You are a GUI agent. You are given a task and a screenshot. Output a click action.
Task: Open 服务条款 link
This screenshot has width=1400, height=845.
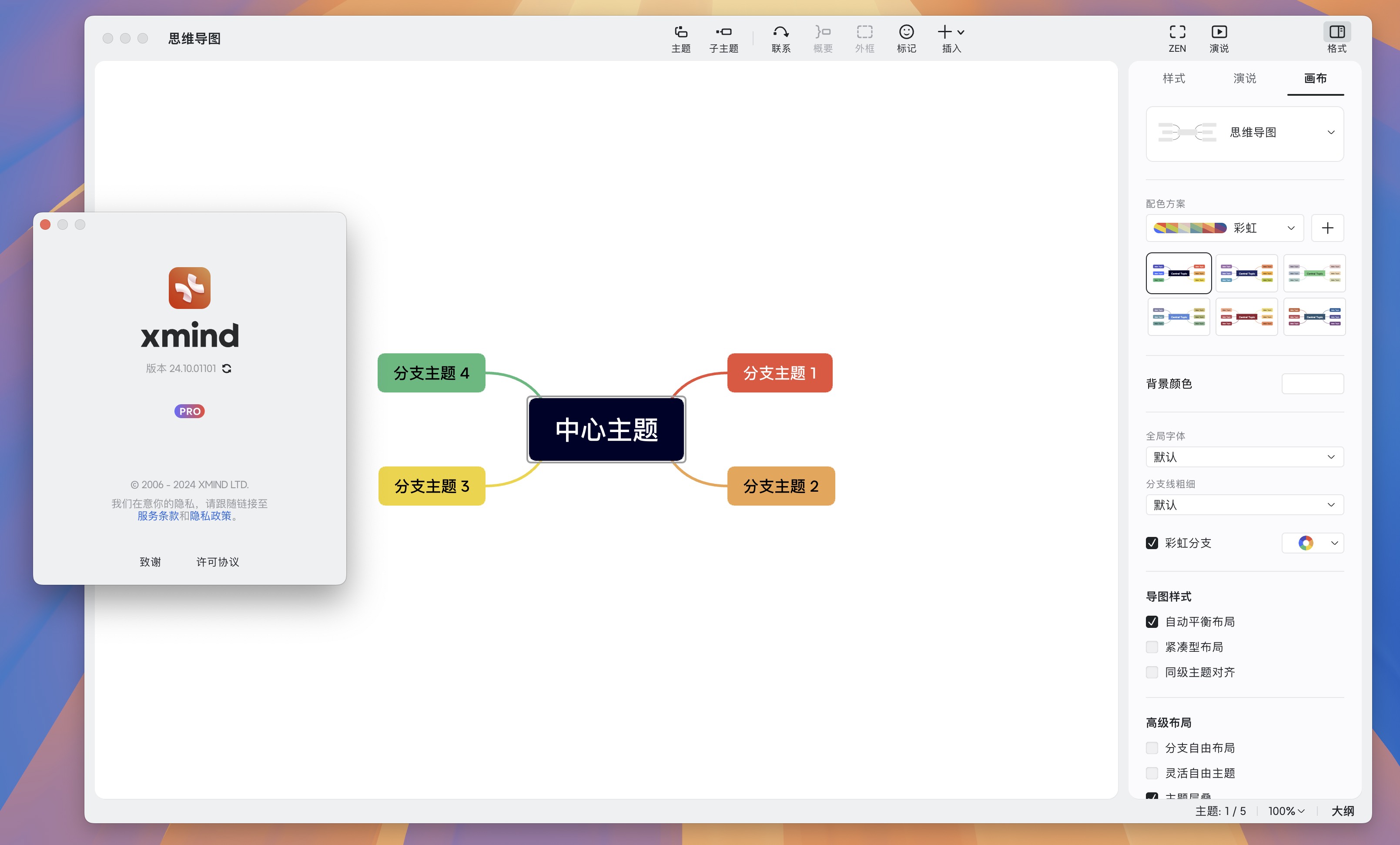coord(158,516)
